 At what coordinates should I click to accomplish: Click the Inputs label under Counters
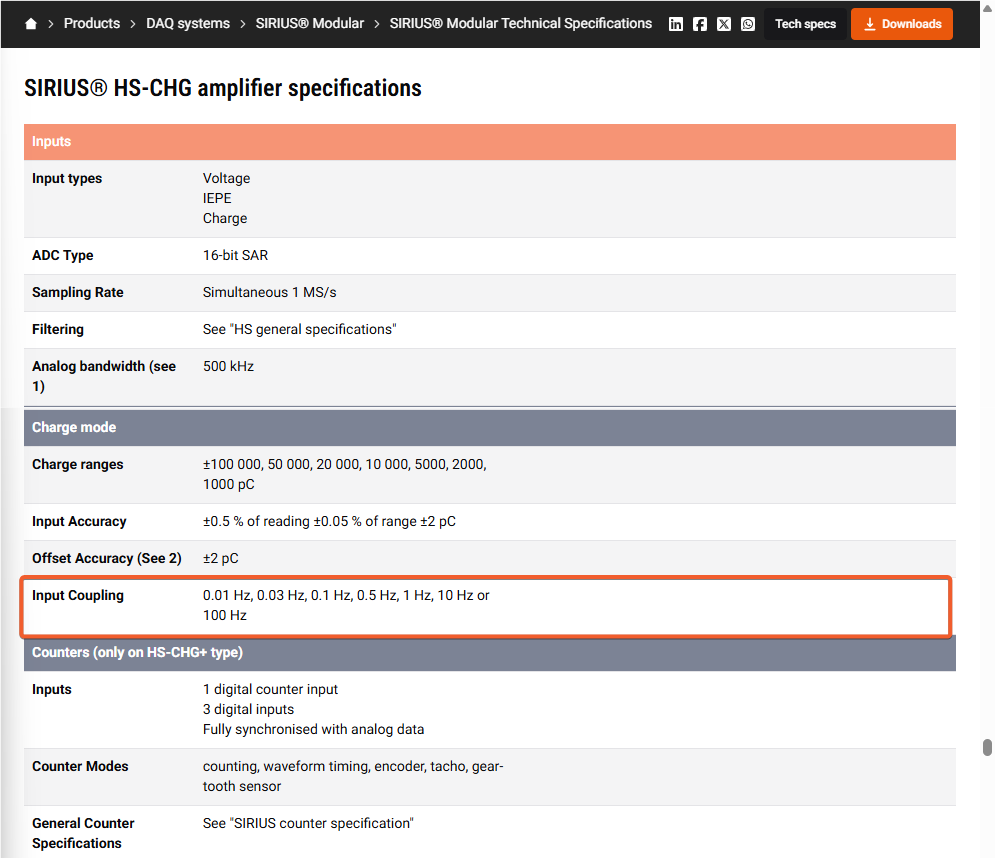tap(52, 689)
